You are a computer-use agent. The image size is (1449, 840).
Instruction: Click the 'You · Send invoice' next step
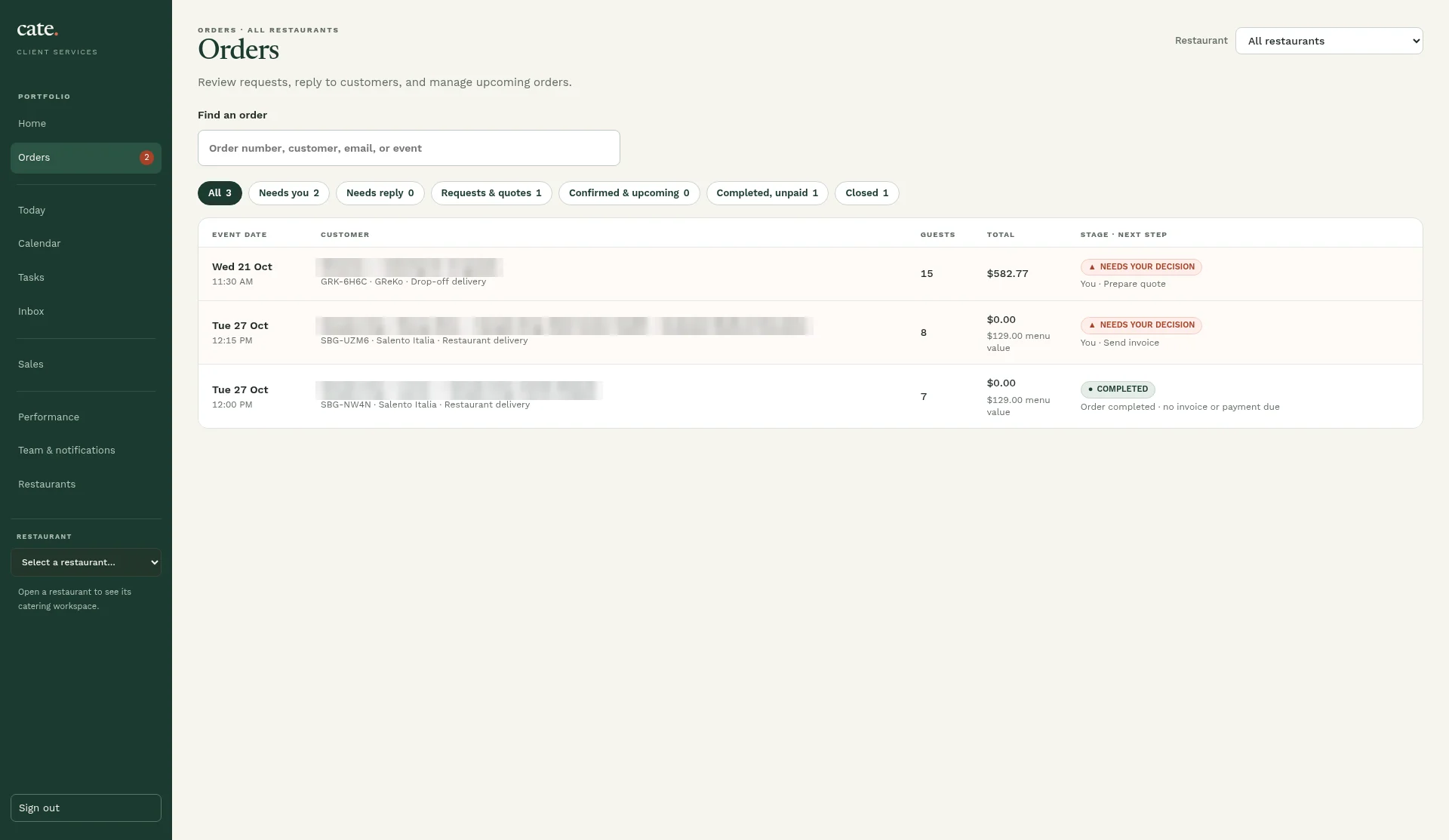pyautogui.click(x=1120, y=343)
